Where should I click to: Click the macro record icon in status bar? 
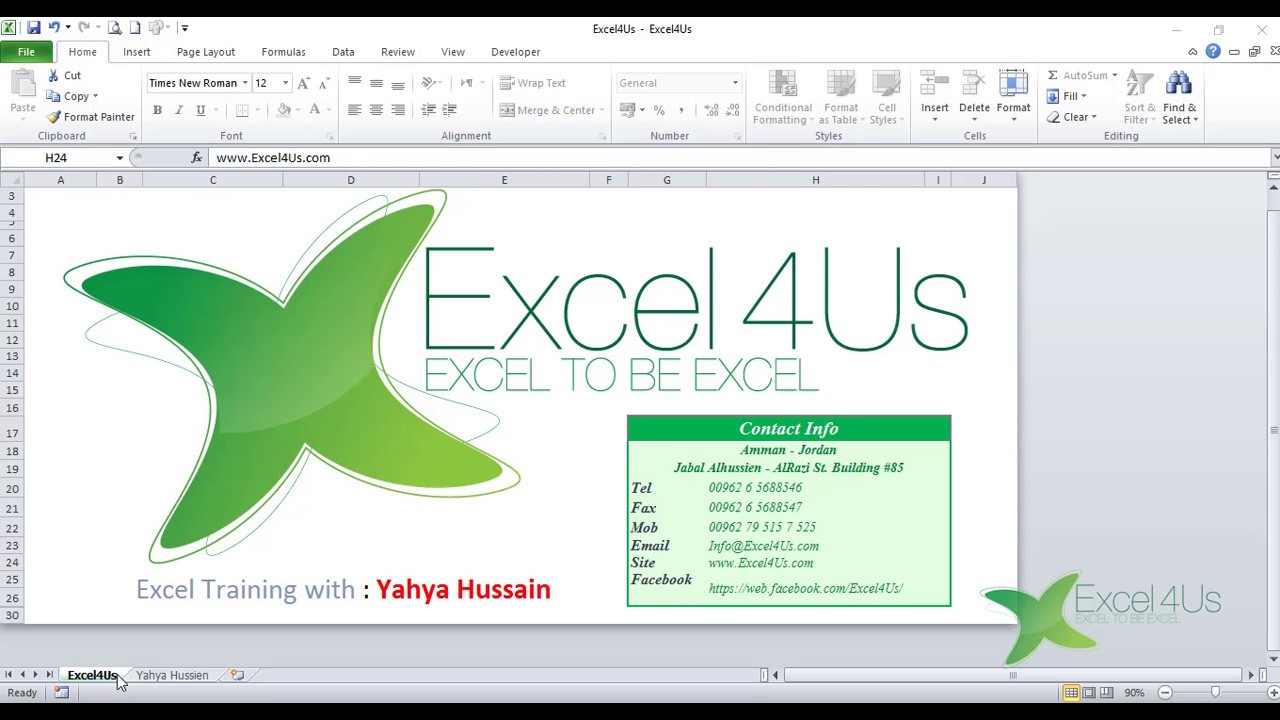click(61, 692)
